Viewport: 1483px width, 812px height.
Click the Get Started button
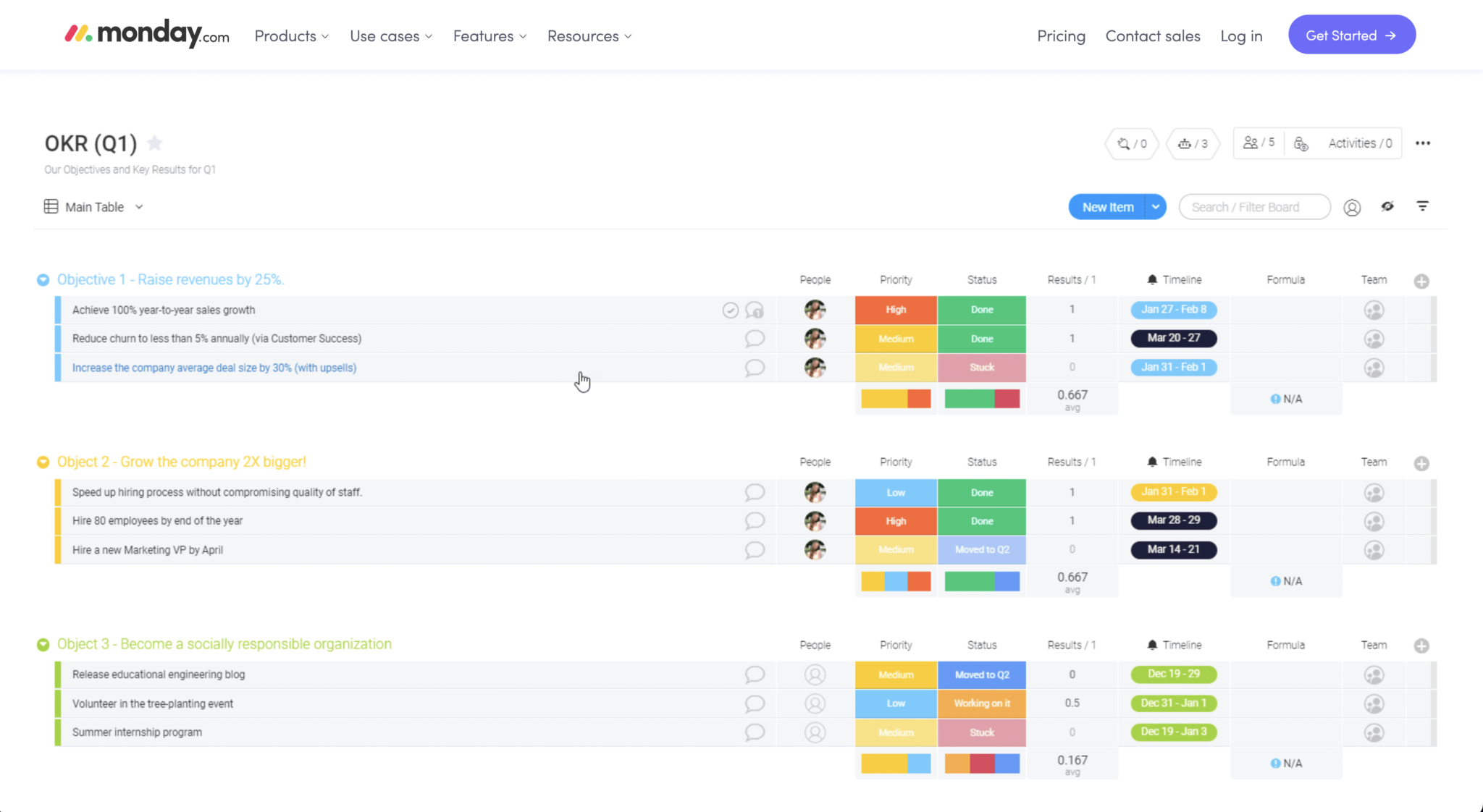point(1351,35)
